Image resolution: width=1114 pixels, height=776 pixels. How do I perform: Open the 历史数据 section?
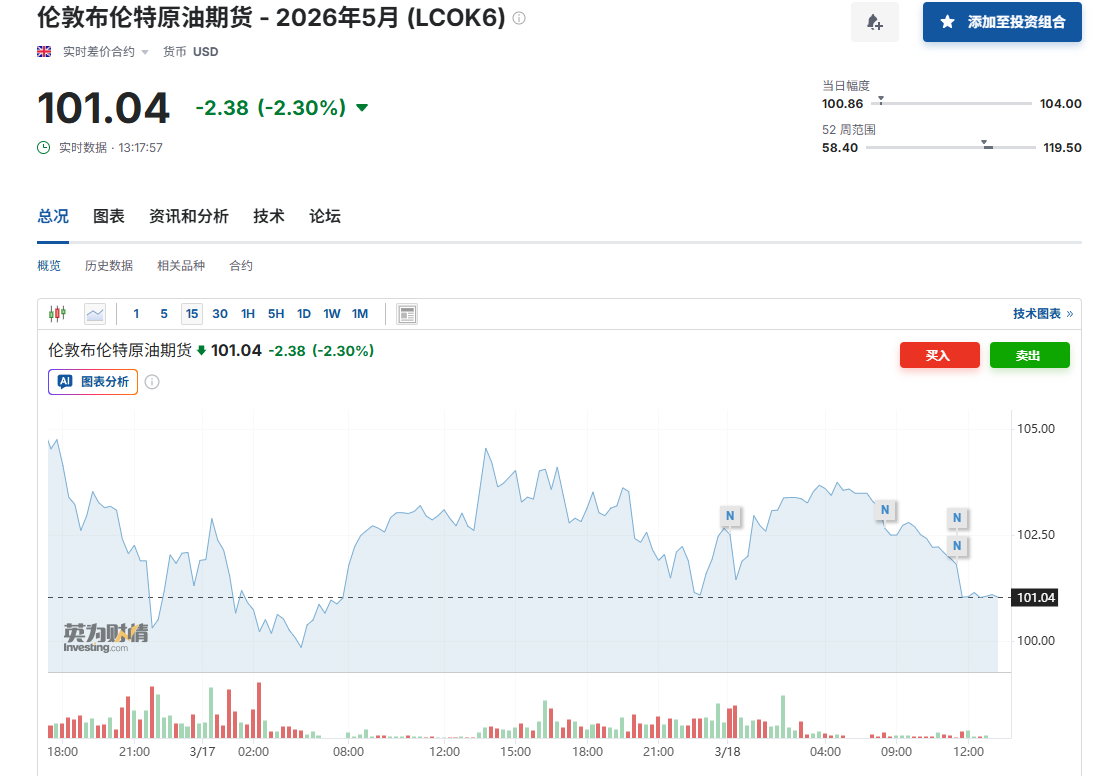tap(108, 265)
